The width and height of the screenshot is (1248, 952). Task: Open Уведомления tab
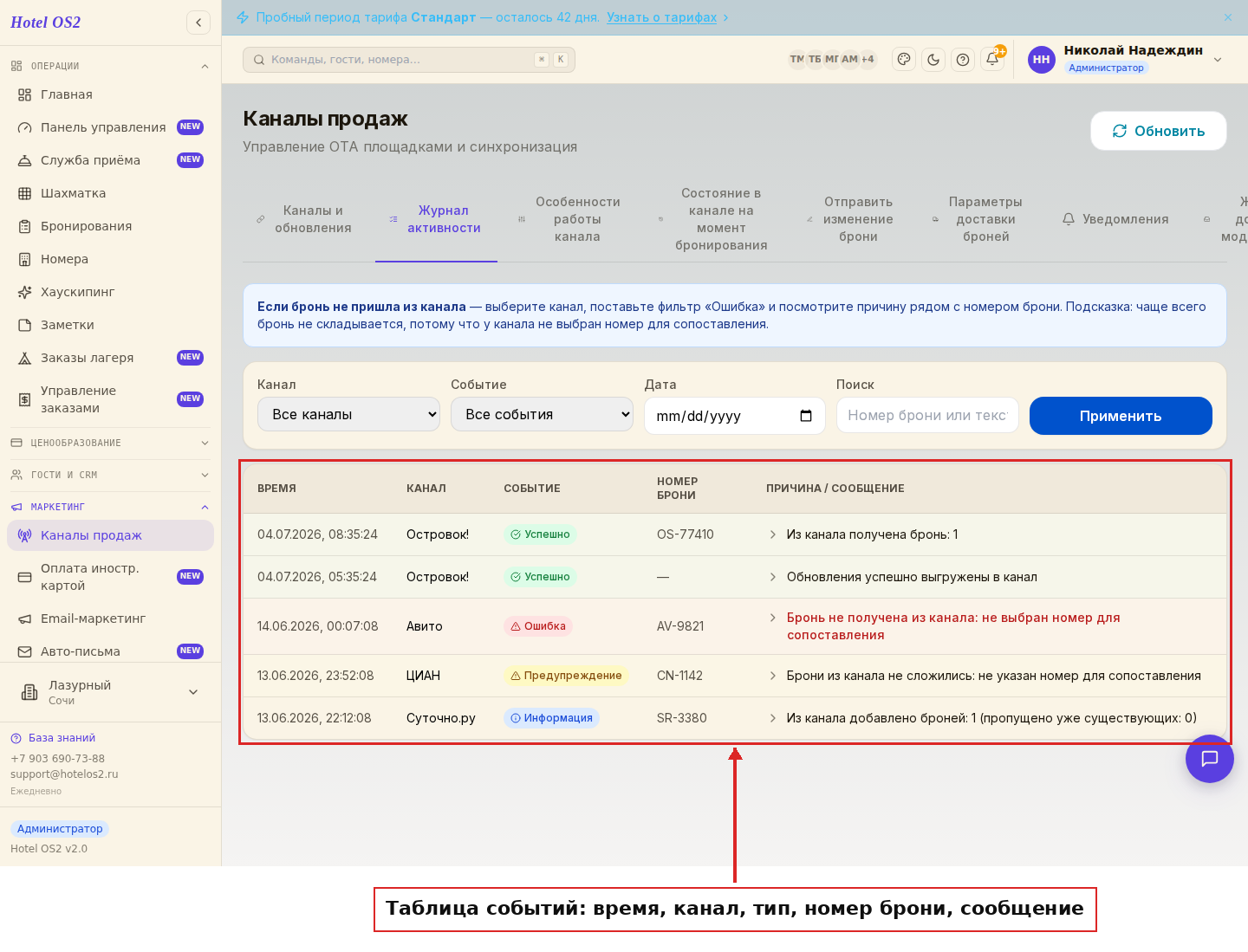(1115, 219)
